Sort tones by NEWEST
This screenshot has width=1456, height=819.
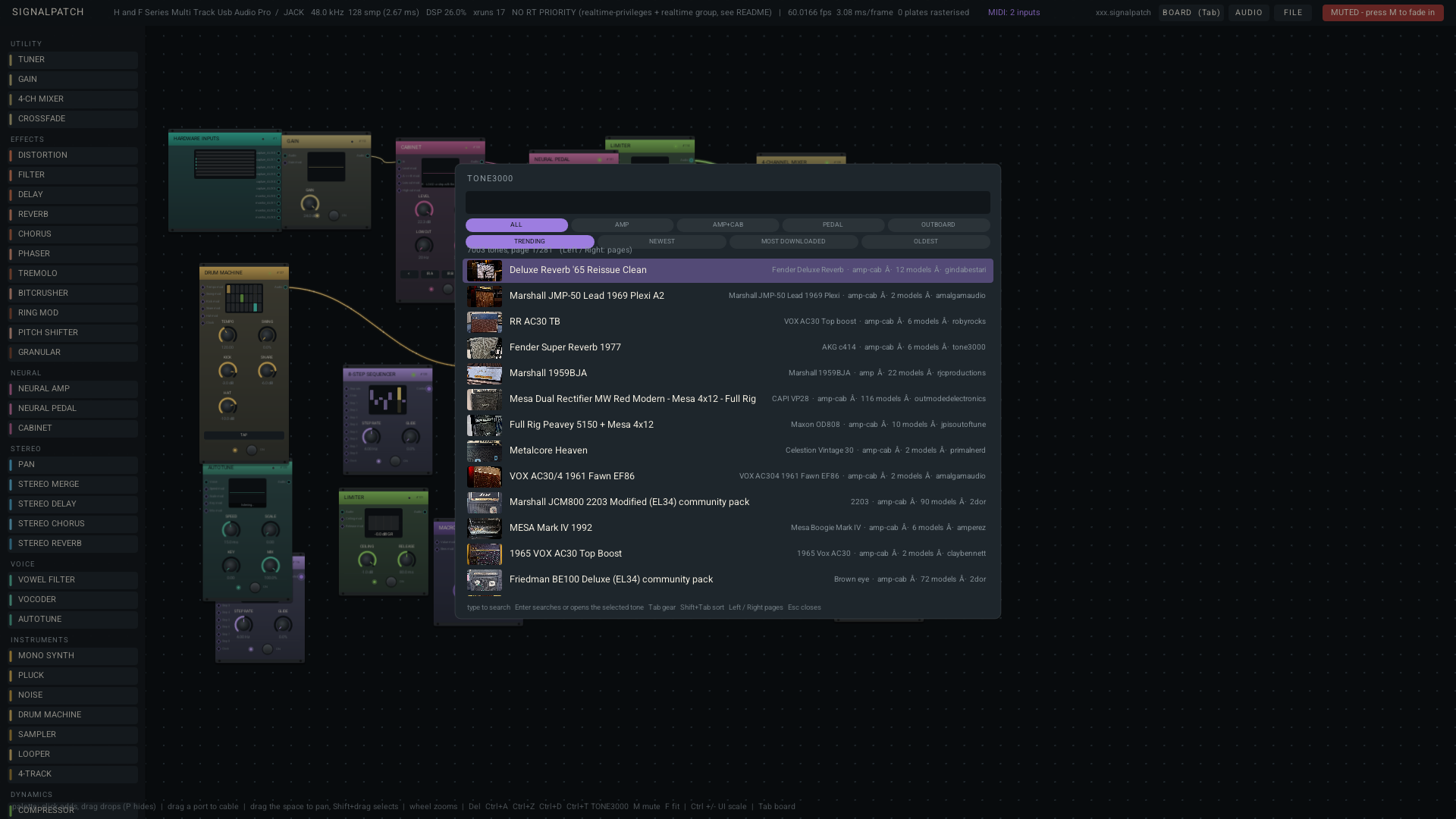click(x=661, y=242)
